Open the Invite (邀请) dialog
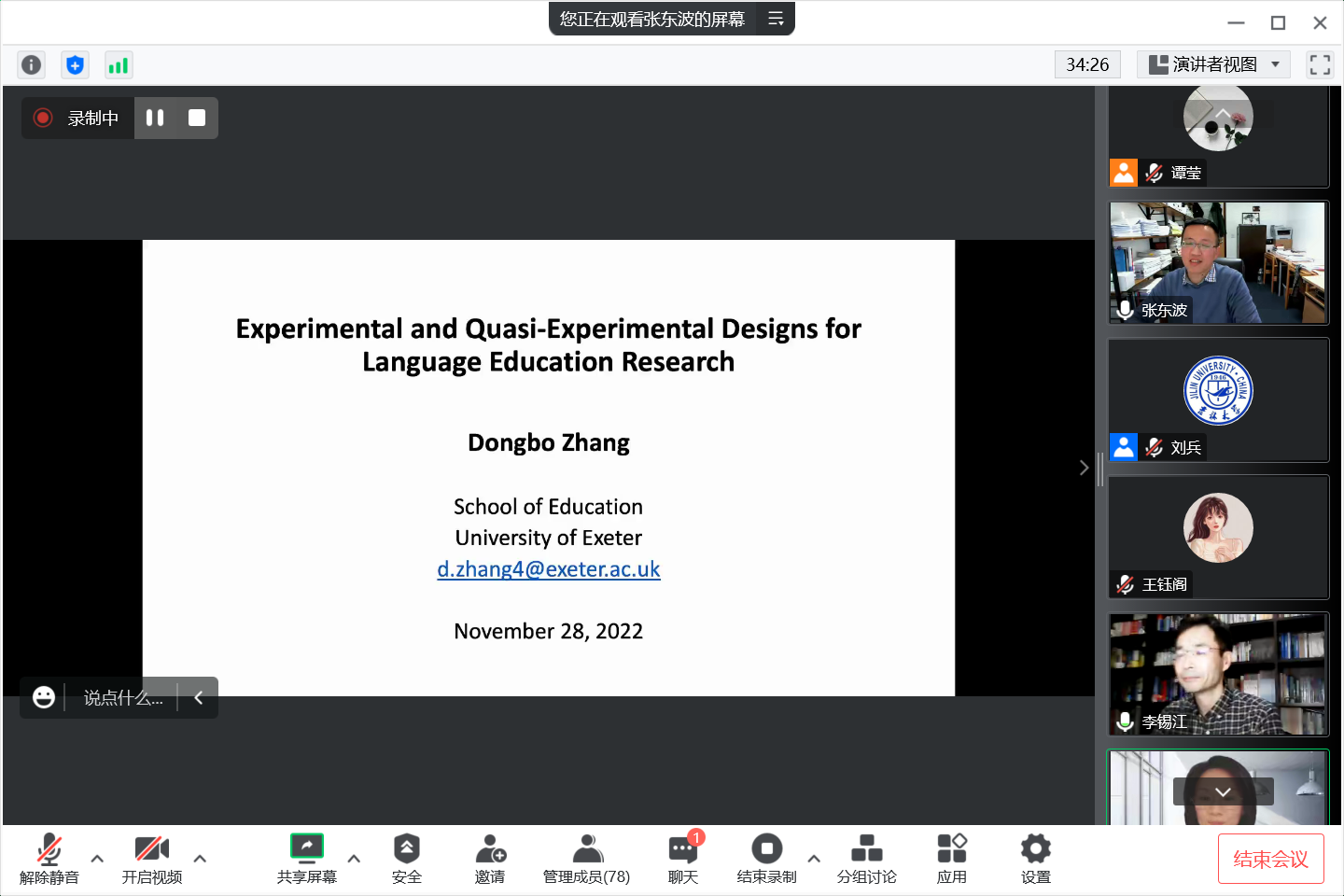Image resolution: width=1344 pixels, height=896 pixels. 490,859
